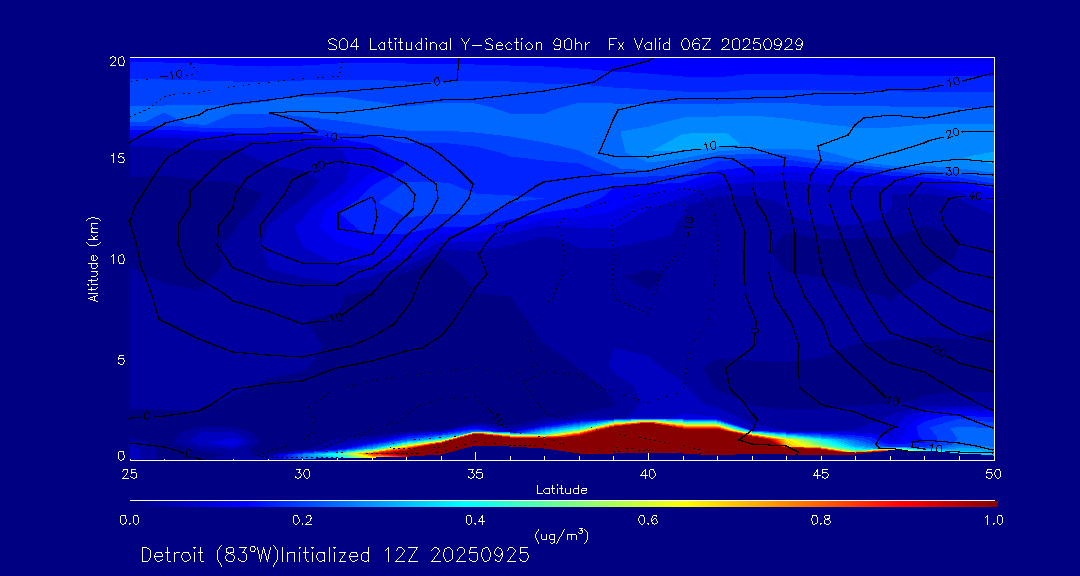Click the latitude axis tick label "30"

tap(302, 475)
